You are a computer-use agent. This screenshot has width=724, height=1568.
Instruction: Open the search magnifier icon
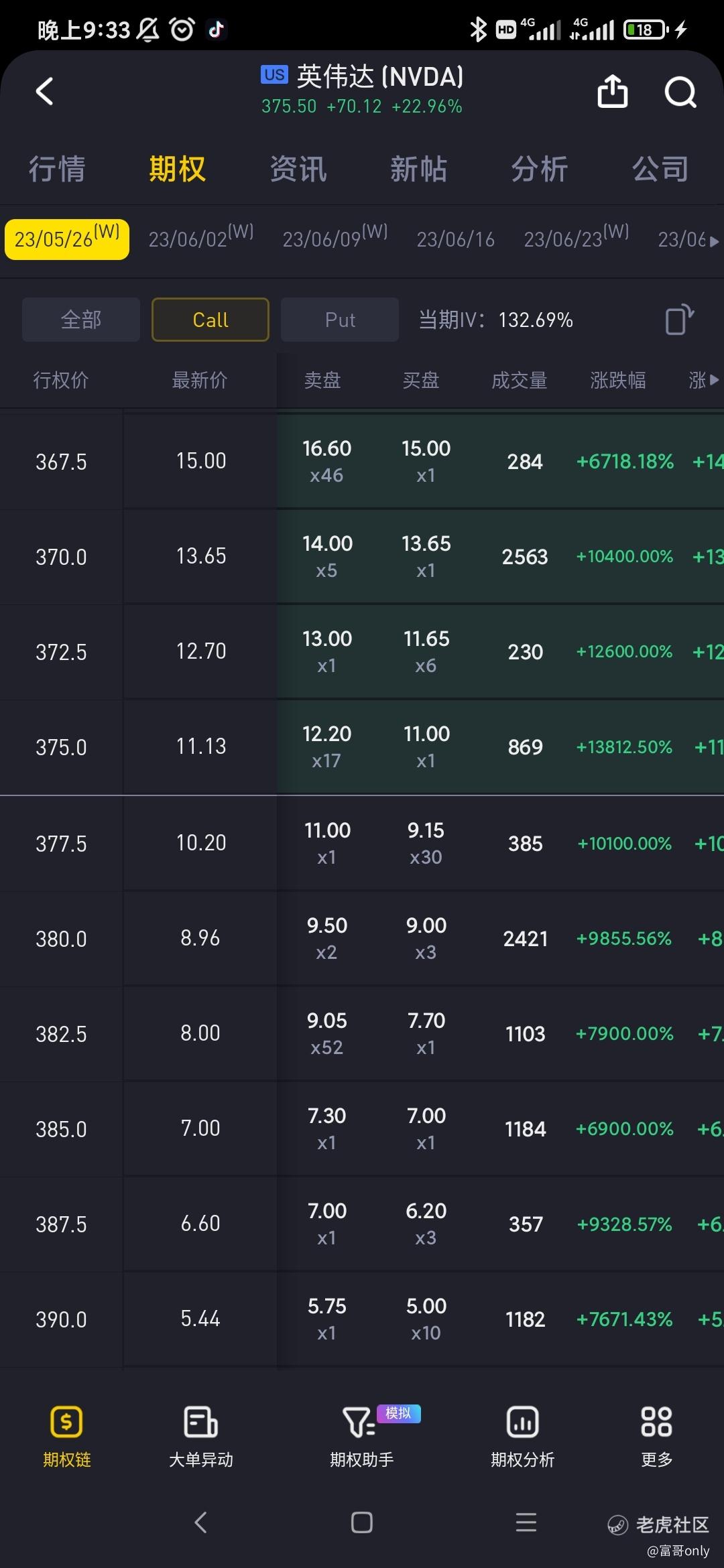pos(680,92)
